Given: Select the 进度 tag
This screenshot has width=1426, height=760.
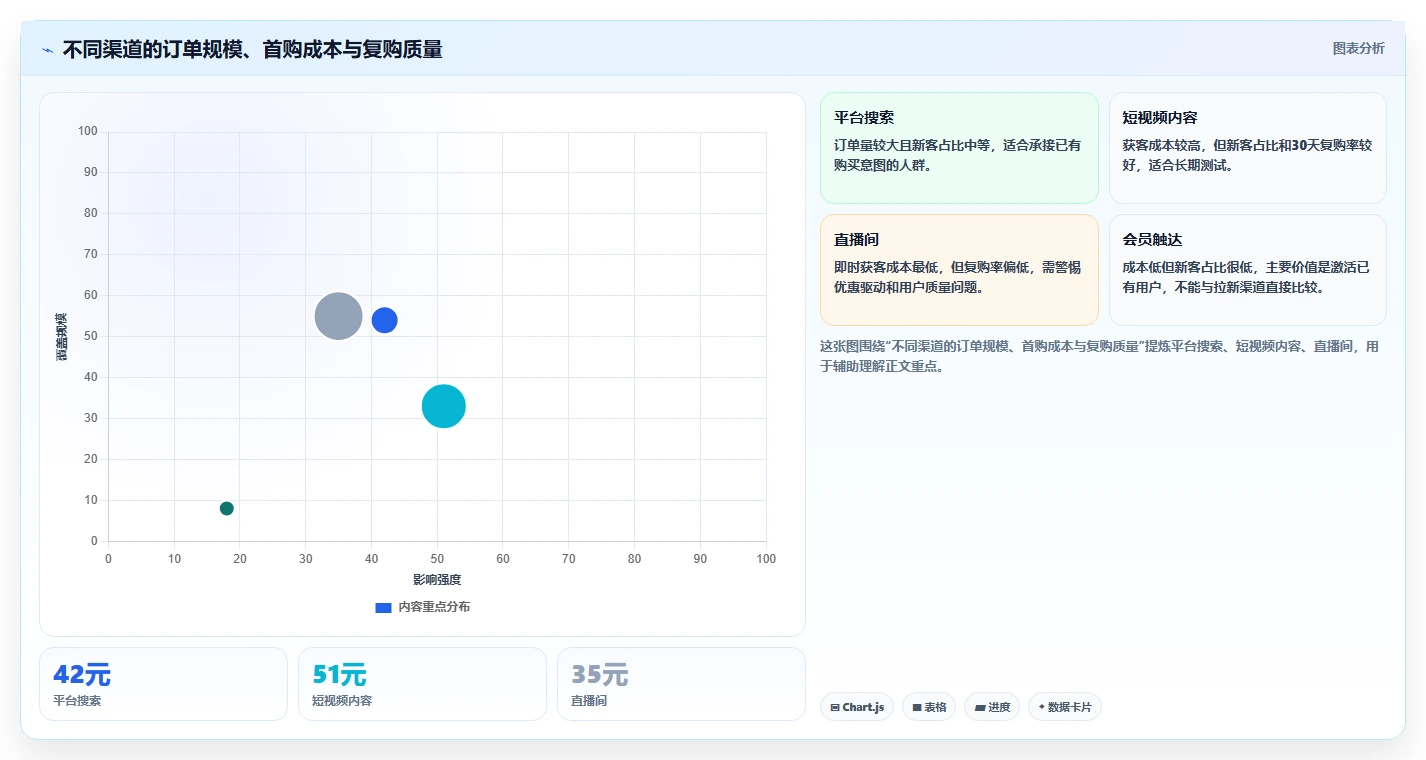Looking at the screenshot, I should coord(992,707).
